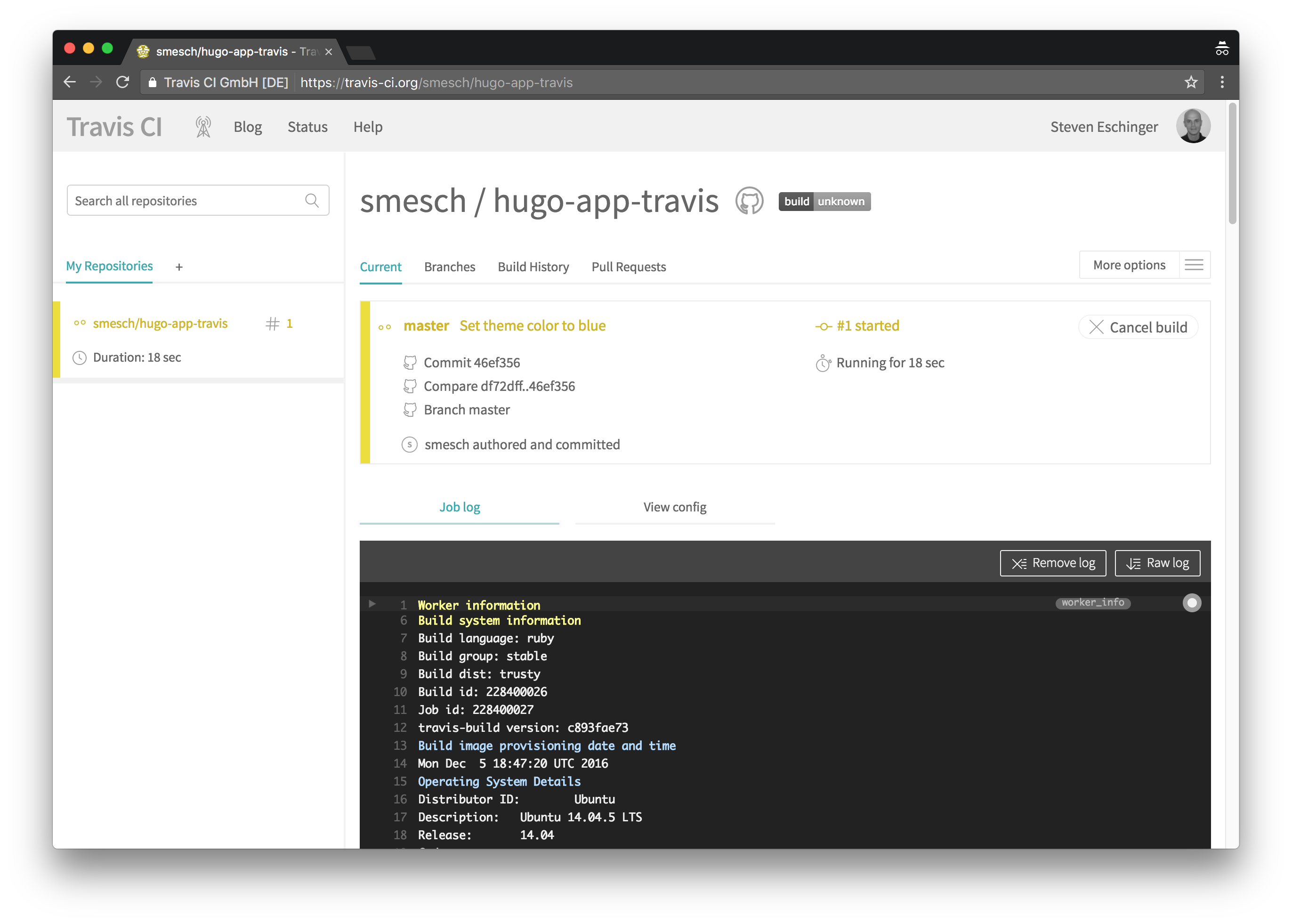Click the branch icon next to master
1292x924 pixels.
pos(410,410)
